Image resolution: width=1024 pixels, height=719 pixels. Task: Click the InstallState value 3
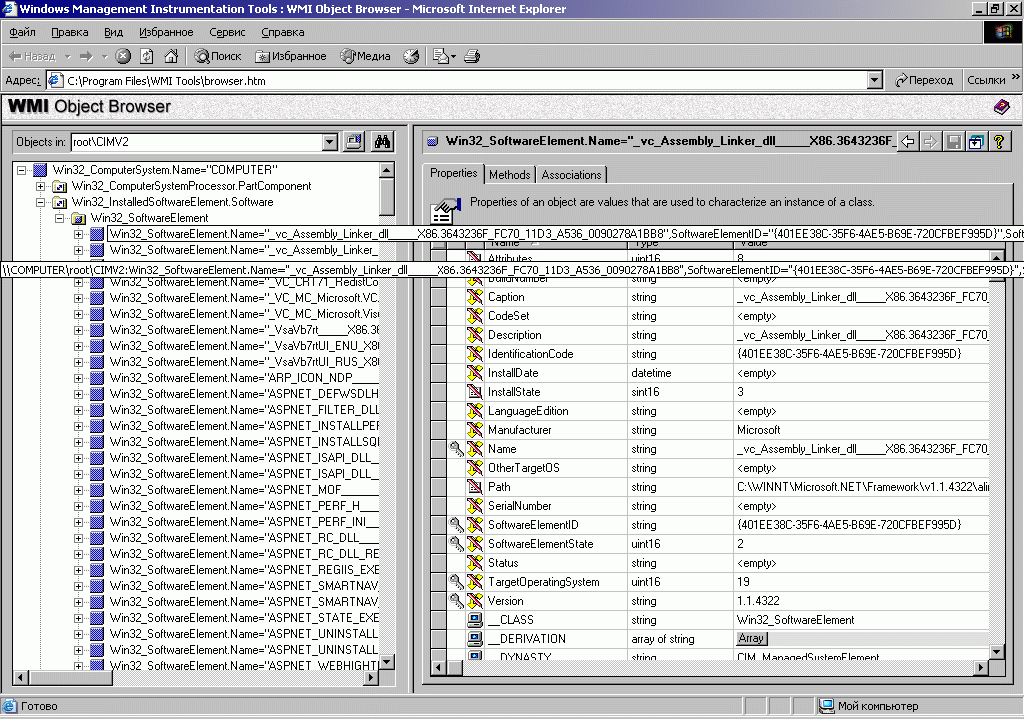point(740,392)
